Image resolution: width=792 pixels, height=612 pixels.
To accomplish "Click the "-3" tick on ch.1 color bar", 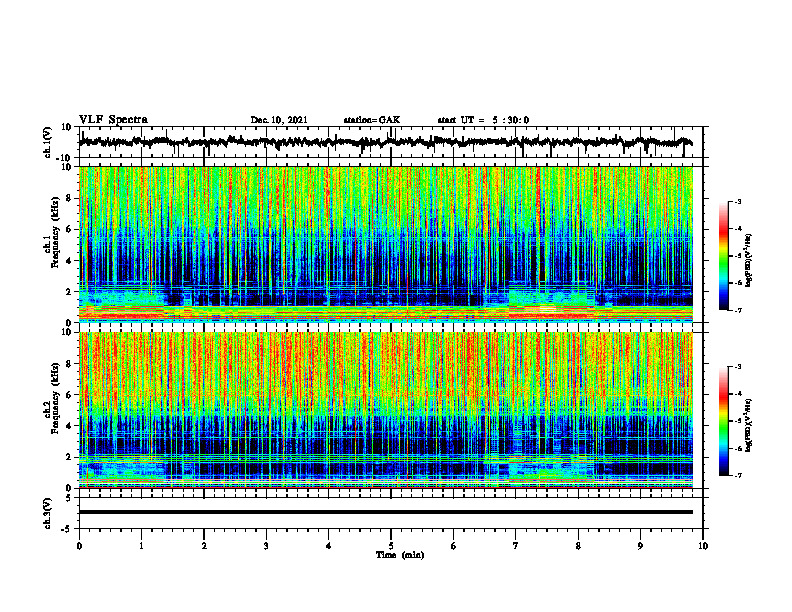I will click(x=737, y=202).
